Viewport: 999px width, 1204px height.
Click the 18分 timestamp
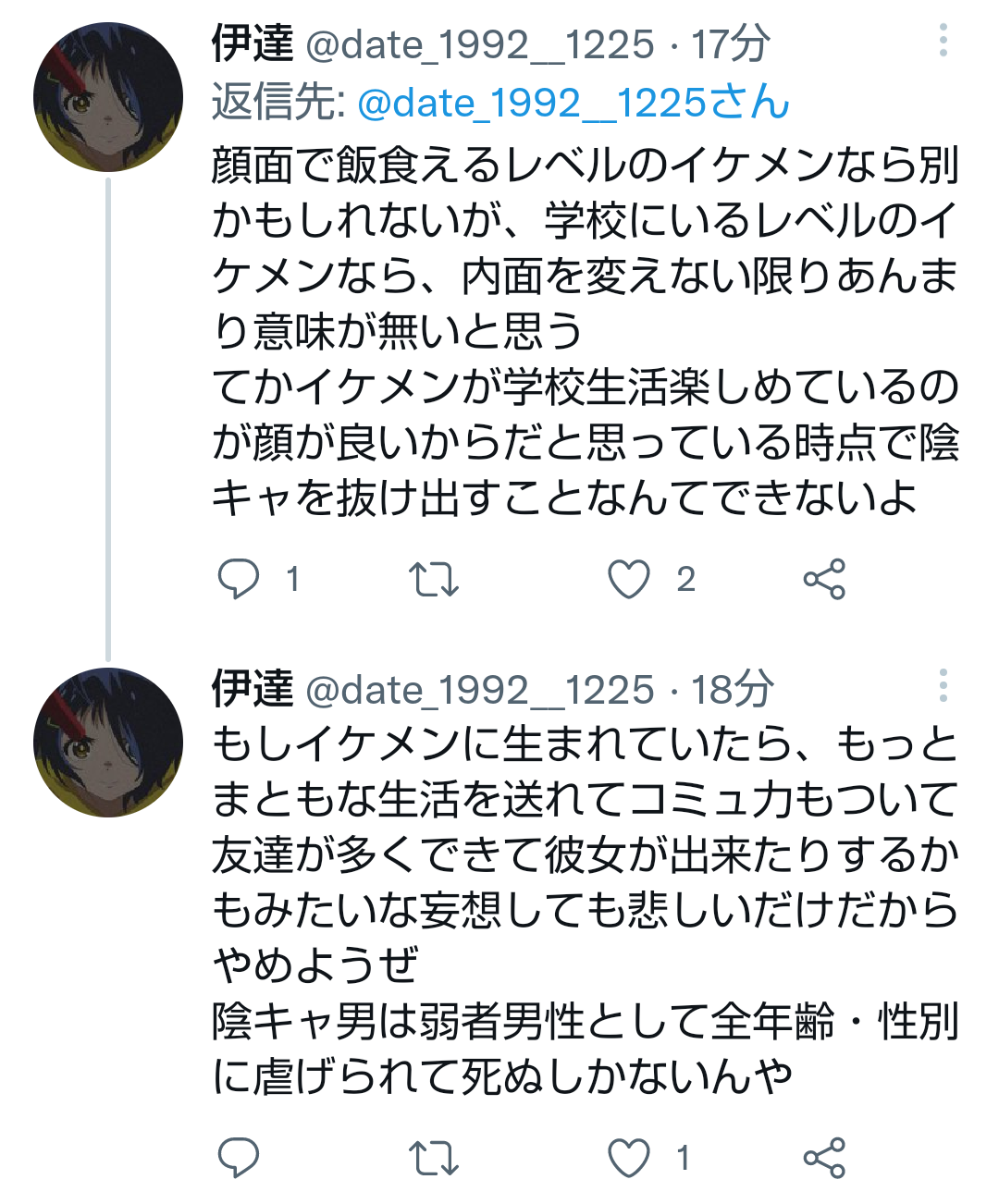[733, 689]
